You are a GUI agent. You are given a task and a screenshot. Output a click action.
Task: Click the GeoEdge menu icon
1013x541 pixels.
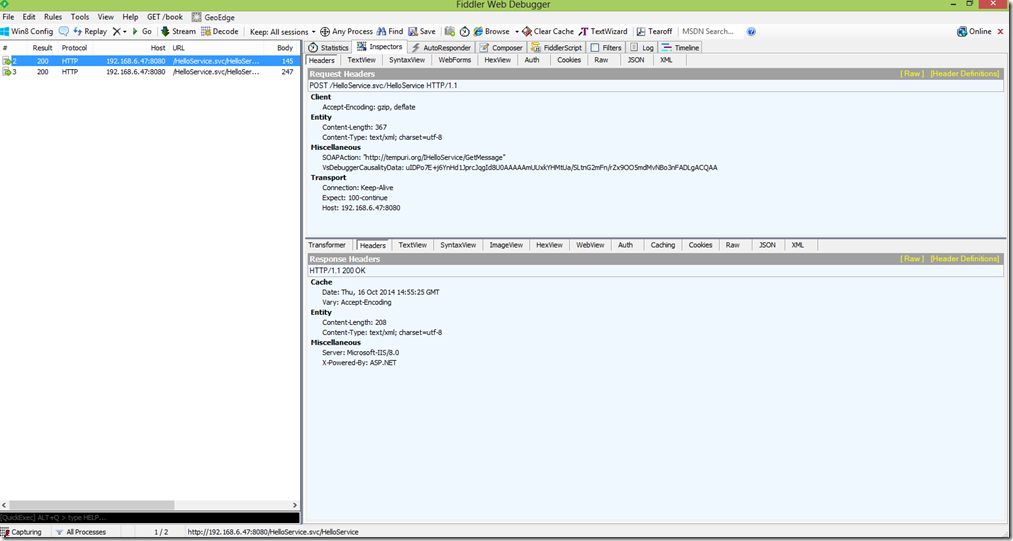click(196, 17)
